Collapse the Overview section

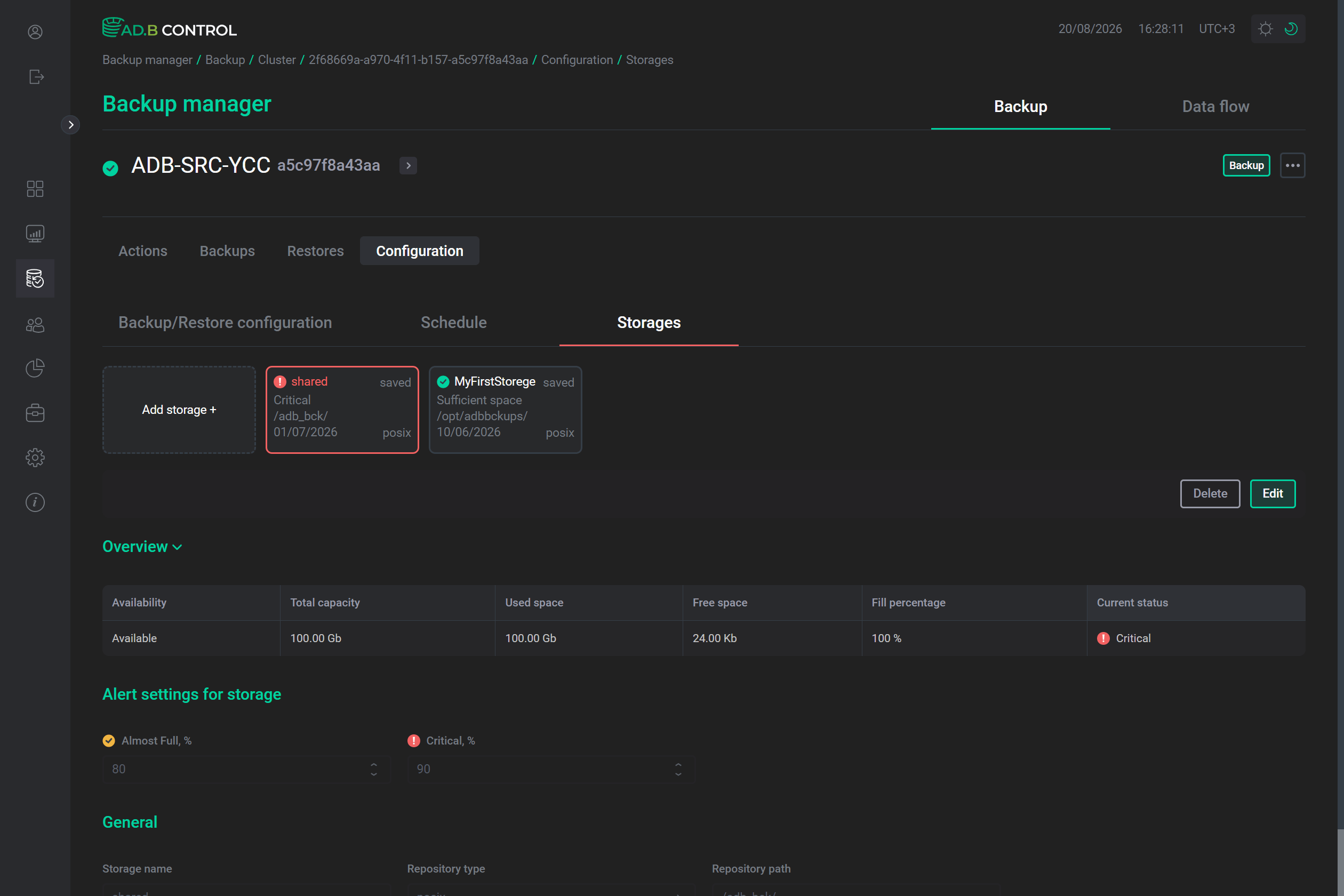coord(142,547)
